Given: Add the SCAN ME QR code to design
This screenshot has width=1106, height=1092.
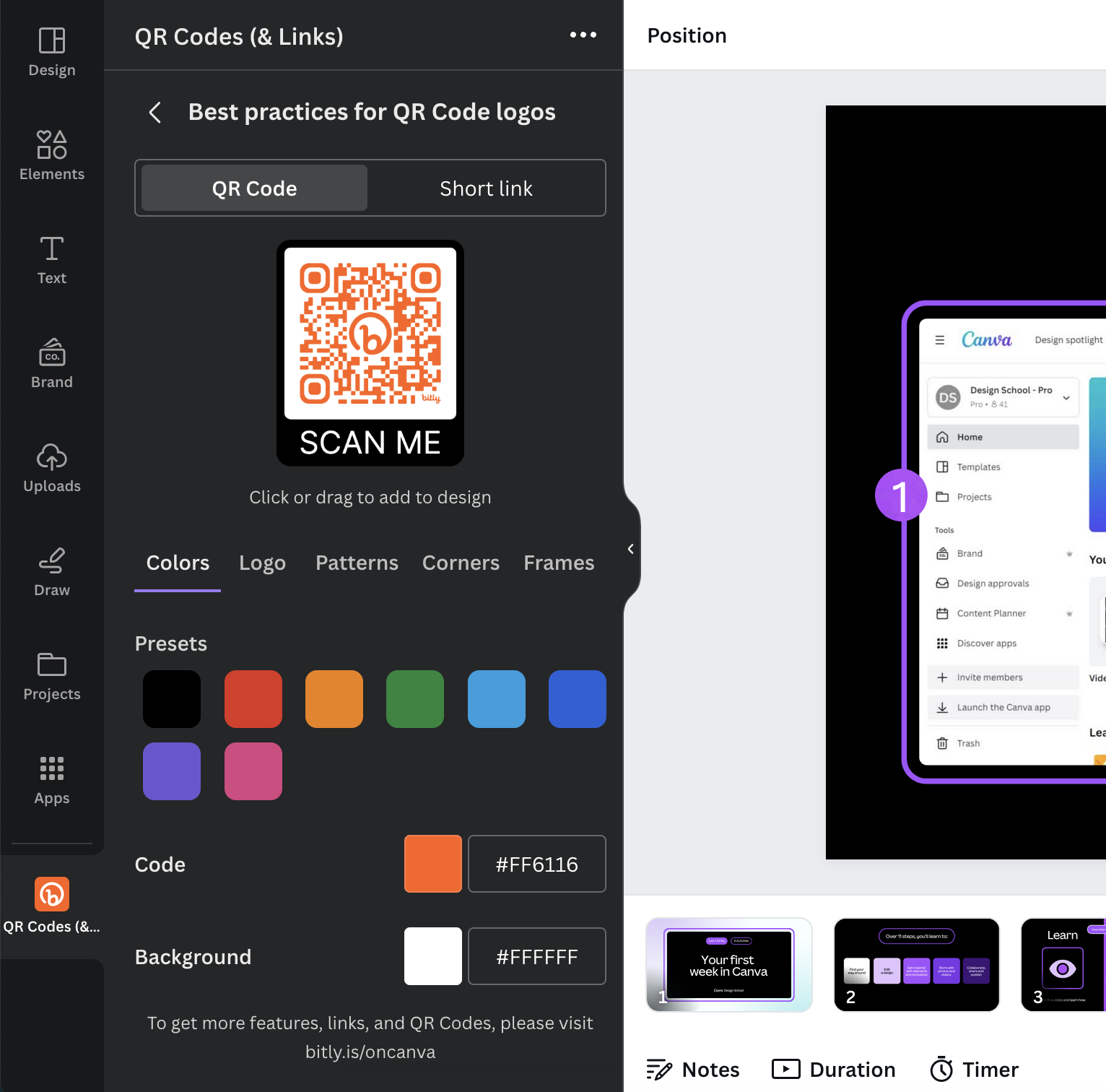Looking at the screenshot, I should [x=370, y=353].
